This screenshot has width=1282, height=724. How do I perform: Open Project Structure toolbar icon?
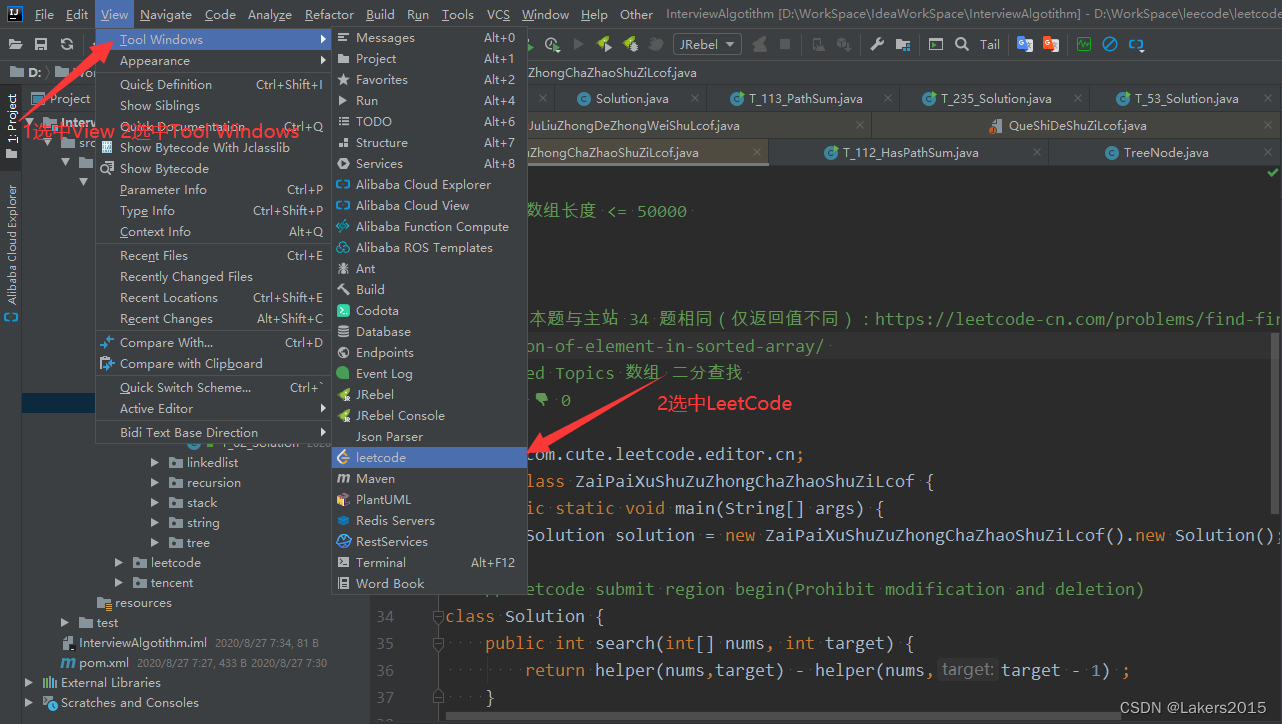pyautogui.click(x=903, y=44)
